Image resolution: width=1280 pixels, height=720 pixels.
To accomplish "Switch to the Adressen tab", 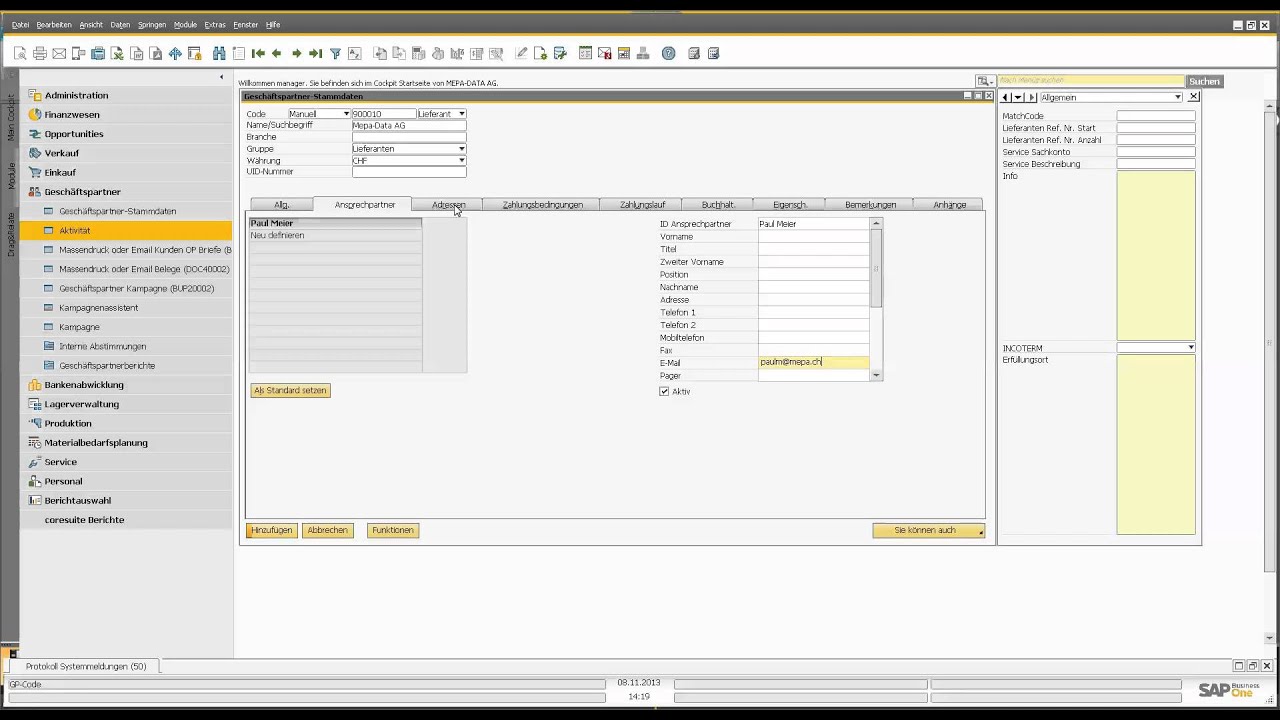I will point(448,204).
